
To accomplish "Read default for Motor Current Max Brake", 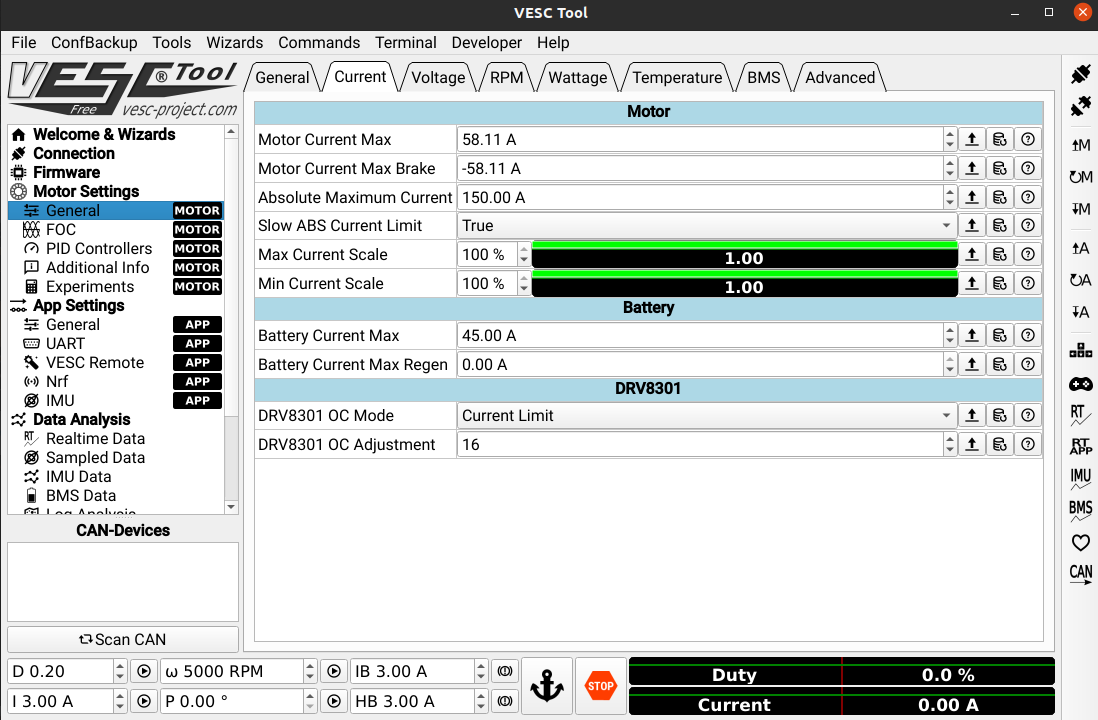I will point(1000,168).
